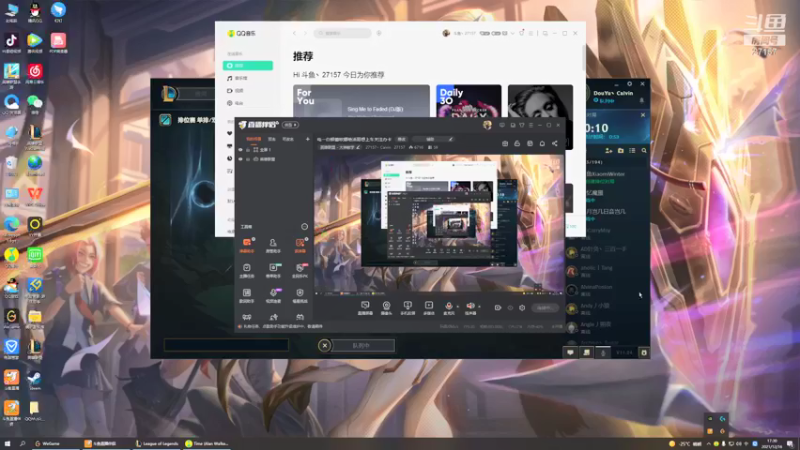Click the song recognition icon beside QQ Music search
The height and width of the screenshot is (450, 800).
click(379, 33)
